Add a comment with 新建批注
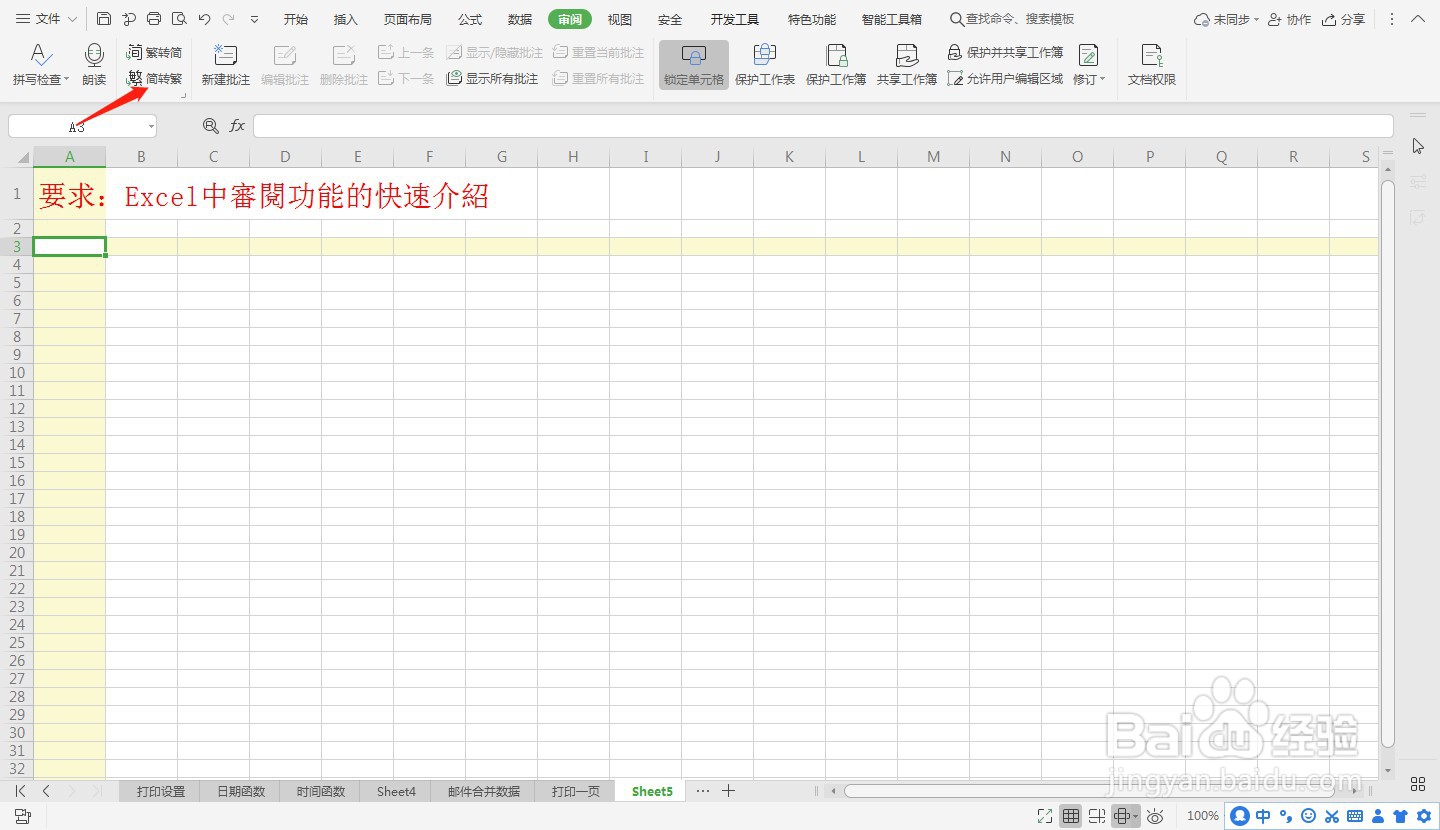This screenshot has width=1440, height=830. coord(226,66)
